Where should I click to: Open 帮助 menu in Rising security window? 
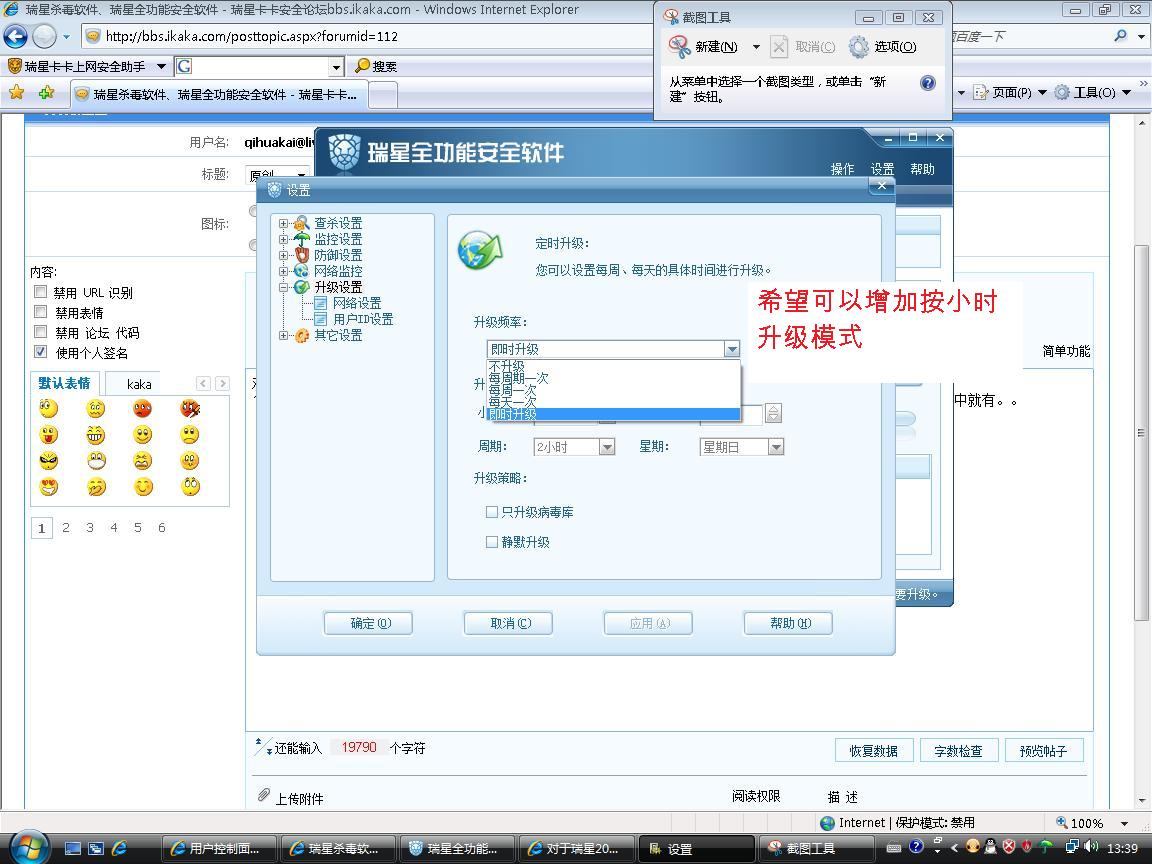[x=922, y=169]
